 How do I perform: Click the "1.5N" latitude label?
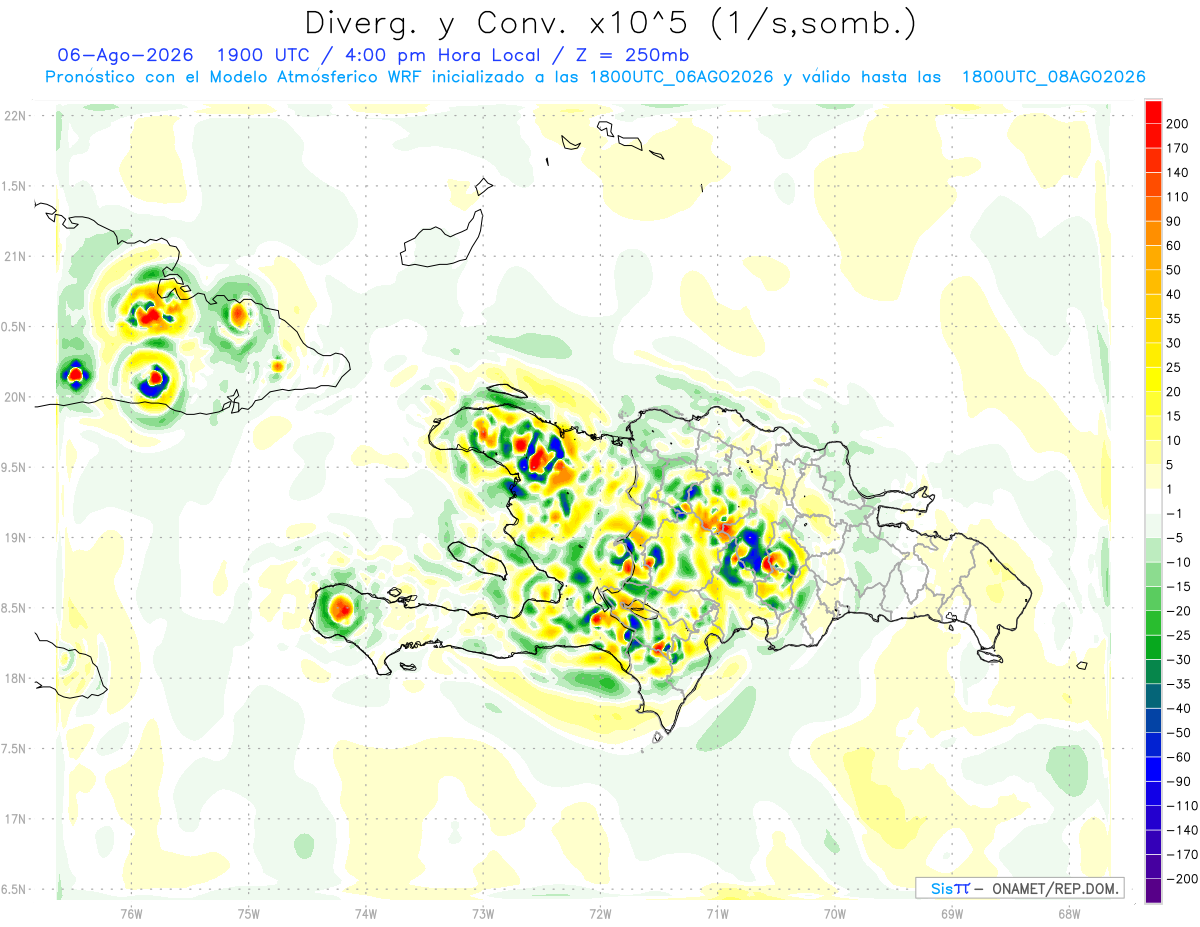coord(15,186)
